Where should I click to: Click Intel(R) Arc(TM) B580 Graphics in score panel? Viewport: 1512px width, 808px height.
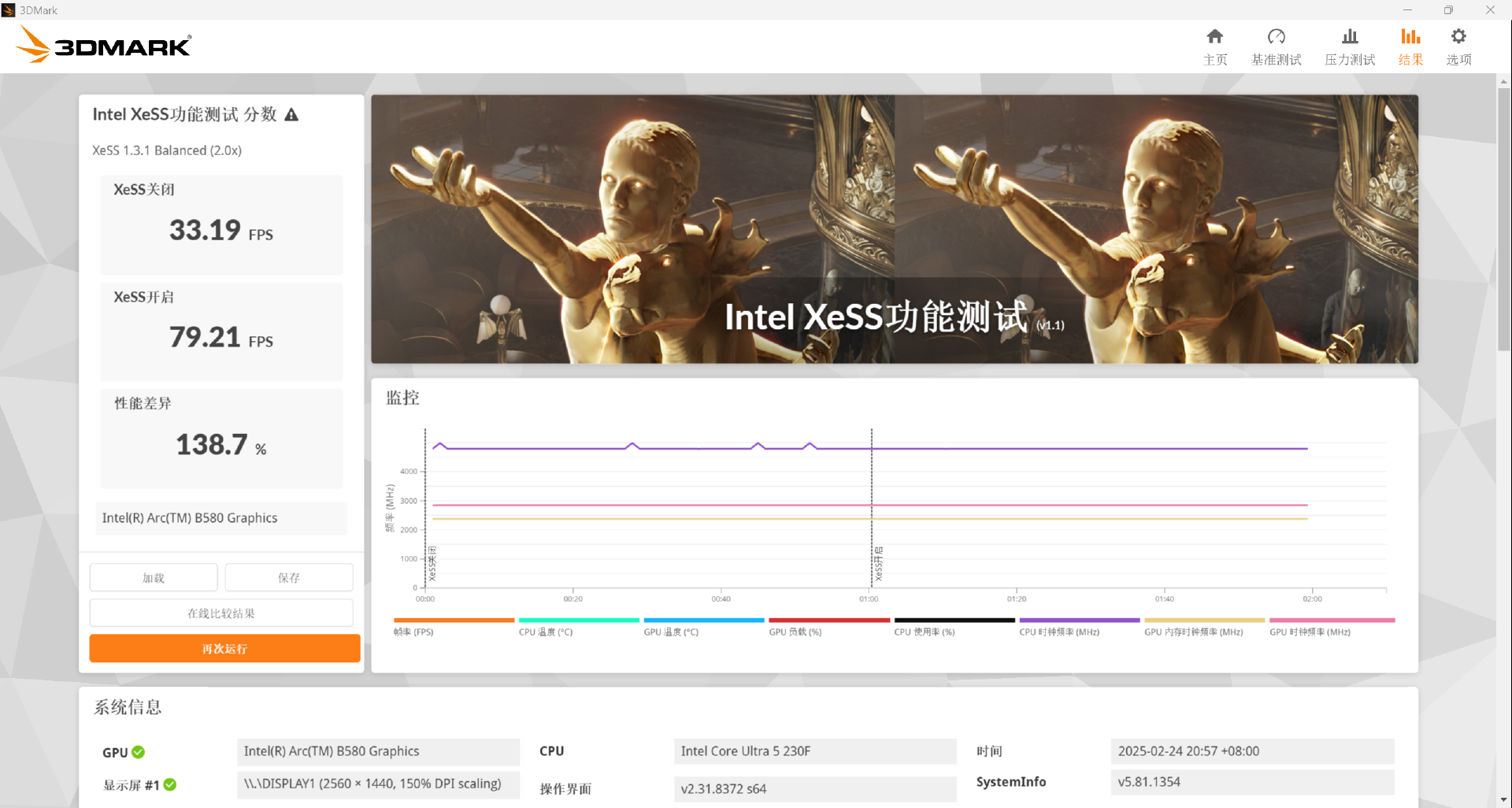pos(221,518)
